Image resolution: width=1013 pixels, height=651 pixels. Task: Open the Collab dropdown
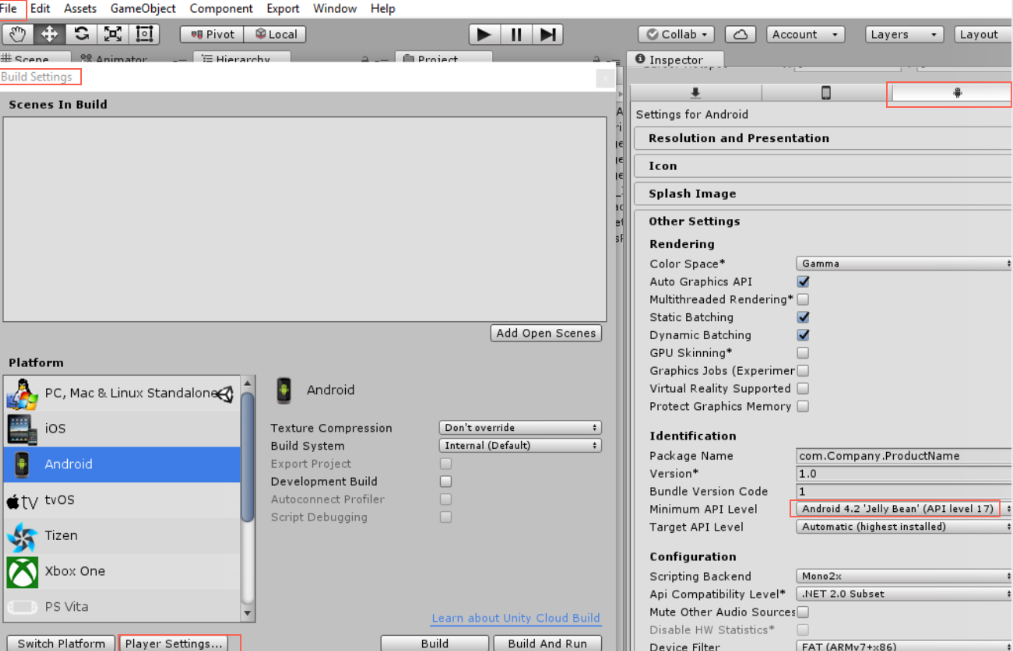tap(676, 34)
